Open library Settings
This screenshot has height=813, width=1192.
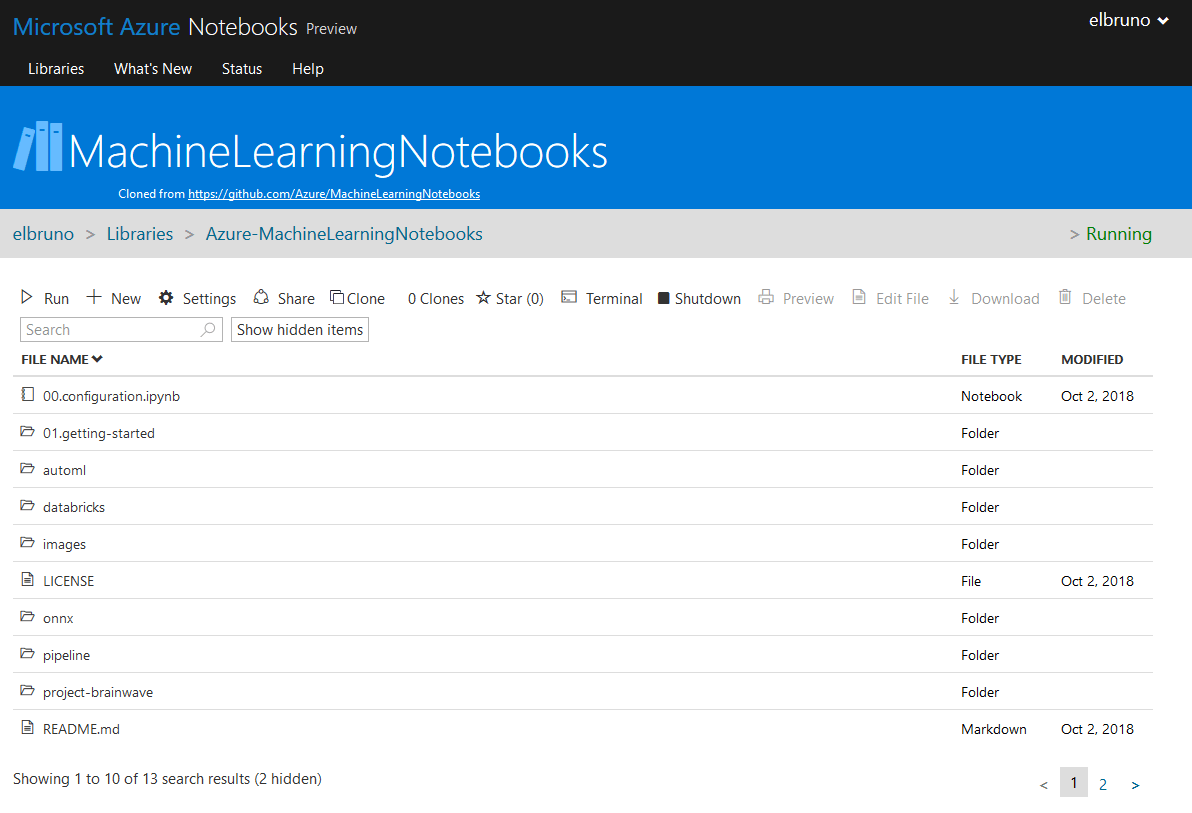click(x=197, y=297)
